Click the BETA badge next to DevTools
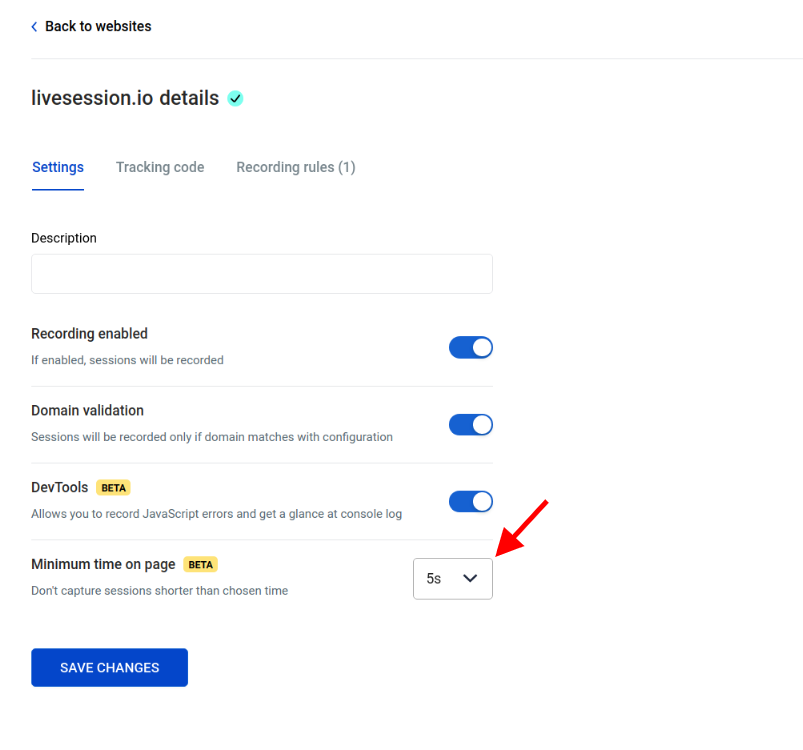The image size is (803, 750). tap(113, 487)
